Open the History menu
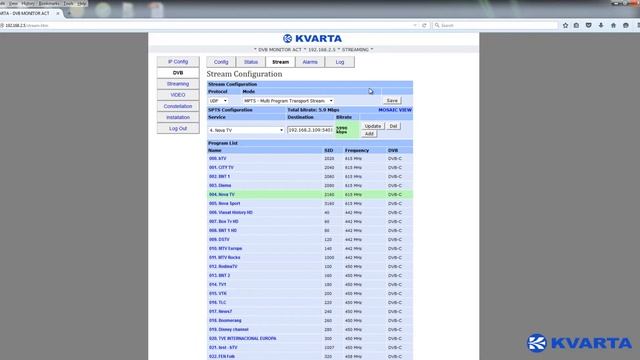 pos(28,3)
